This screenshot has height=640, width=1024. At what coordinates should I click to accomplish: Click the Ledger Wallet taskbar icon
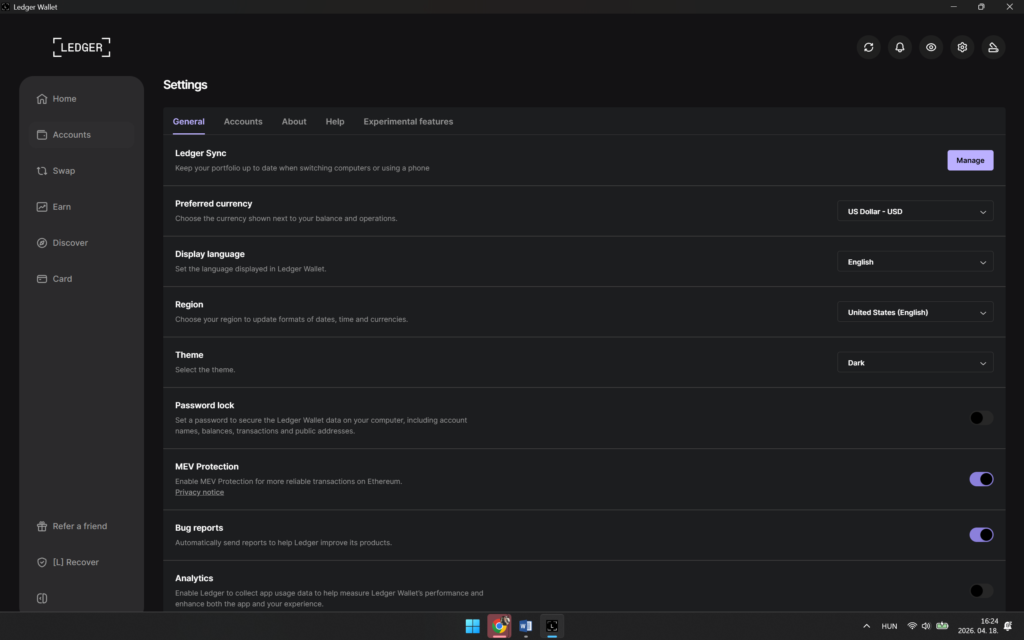pyautogui.click(x=552, y=626)
